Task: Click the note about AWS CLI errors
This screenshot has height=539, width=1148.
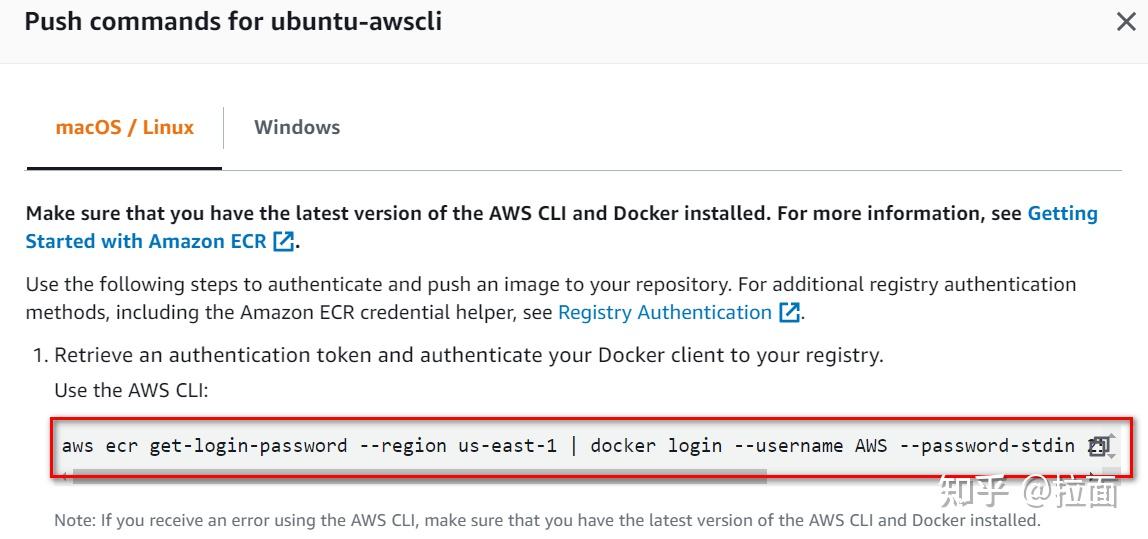Action: 547,520
